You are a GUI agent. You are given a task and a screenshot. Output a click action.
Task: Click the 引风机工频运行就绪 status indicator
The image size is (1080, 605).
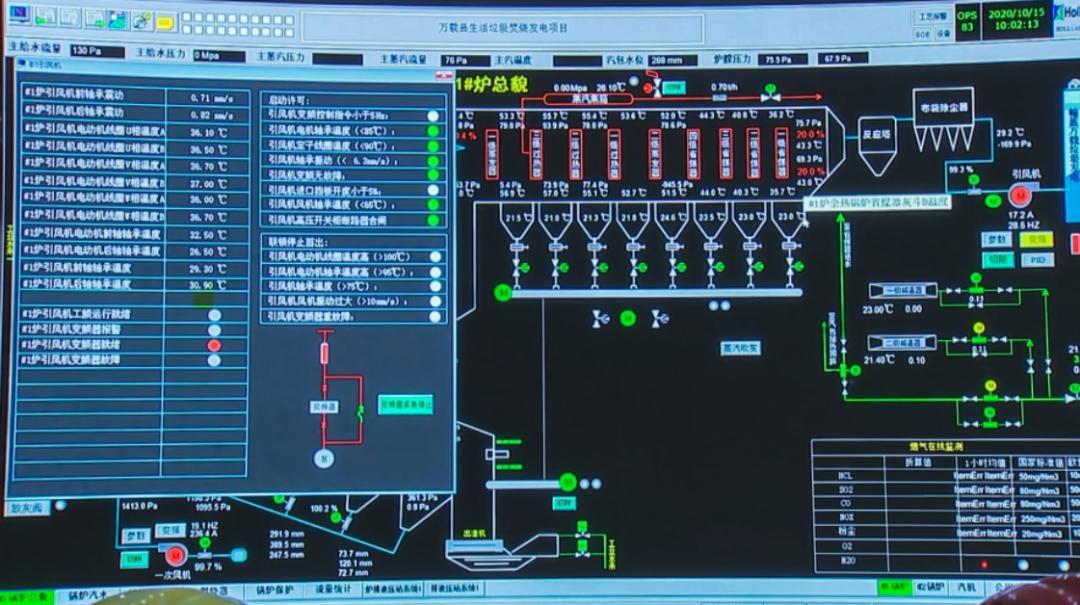[214, 314]
